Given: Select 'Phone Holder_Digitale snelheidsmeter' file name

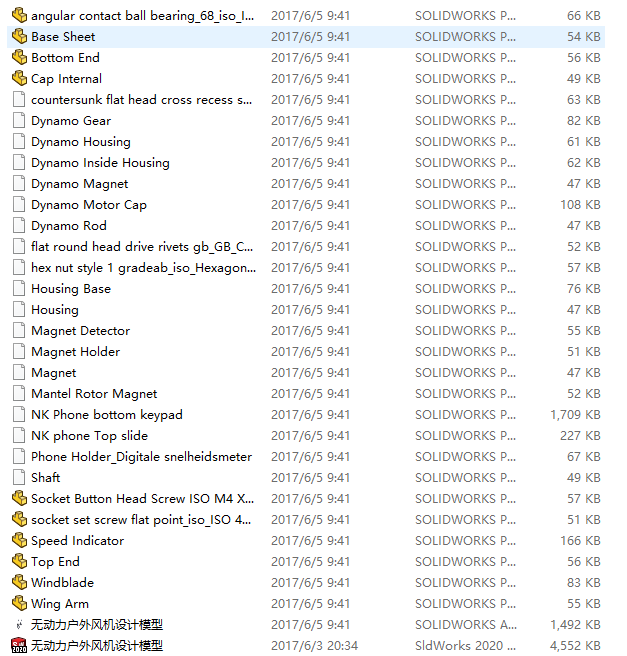Looking at the screenshot, I should click(141, 456).
